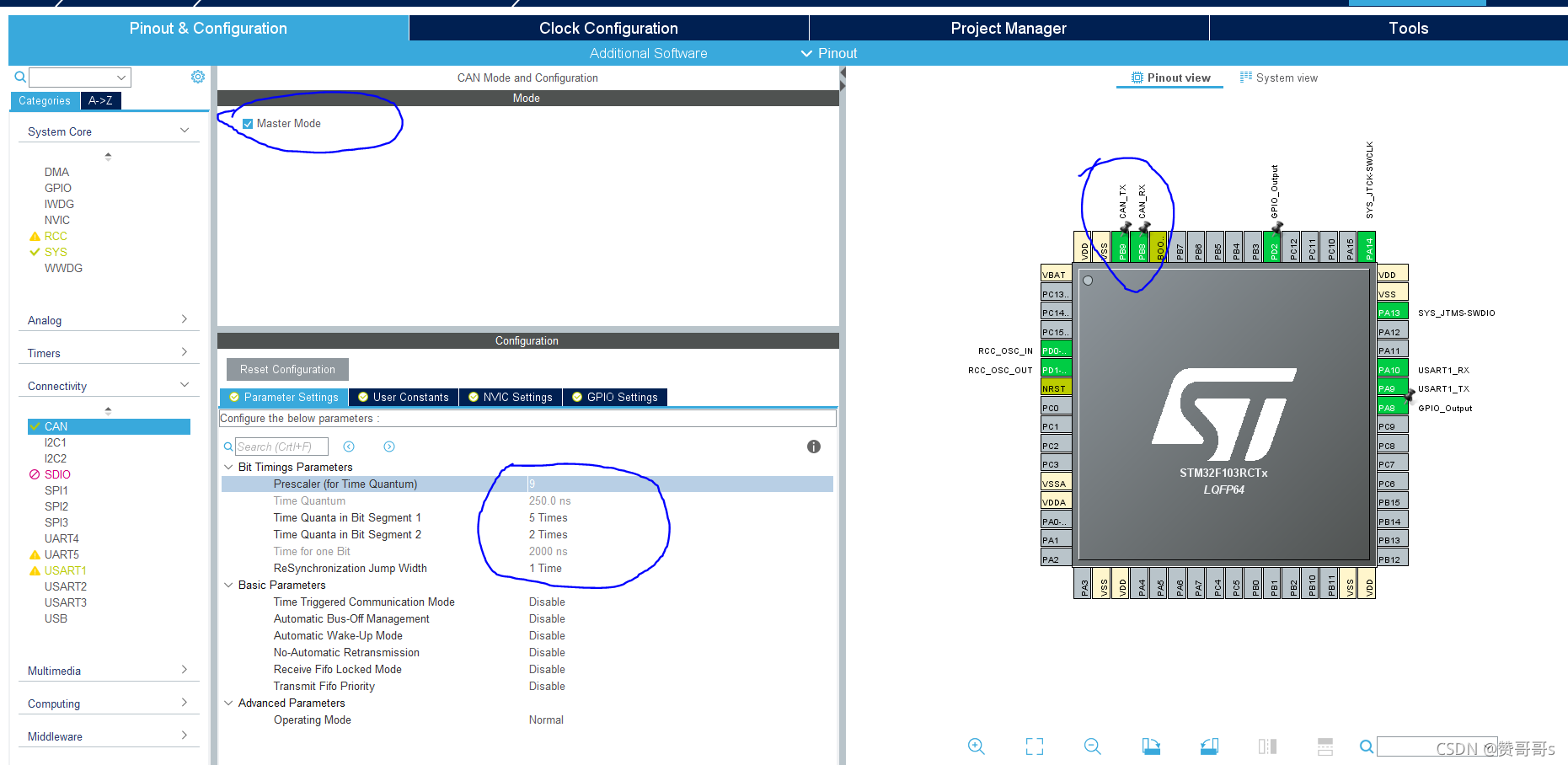Select the PA8 GPIO_Output pin
Image resolution: width=1568 pixels, height=765 pixels.
(1393, 407)
